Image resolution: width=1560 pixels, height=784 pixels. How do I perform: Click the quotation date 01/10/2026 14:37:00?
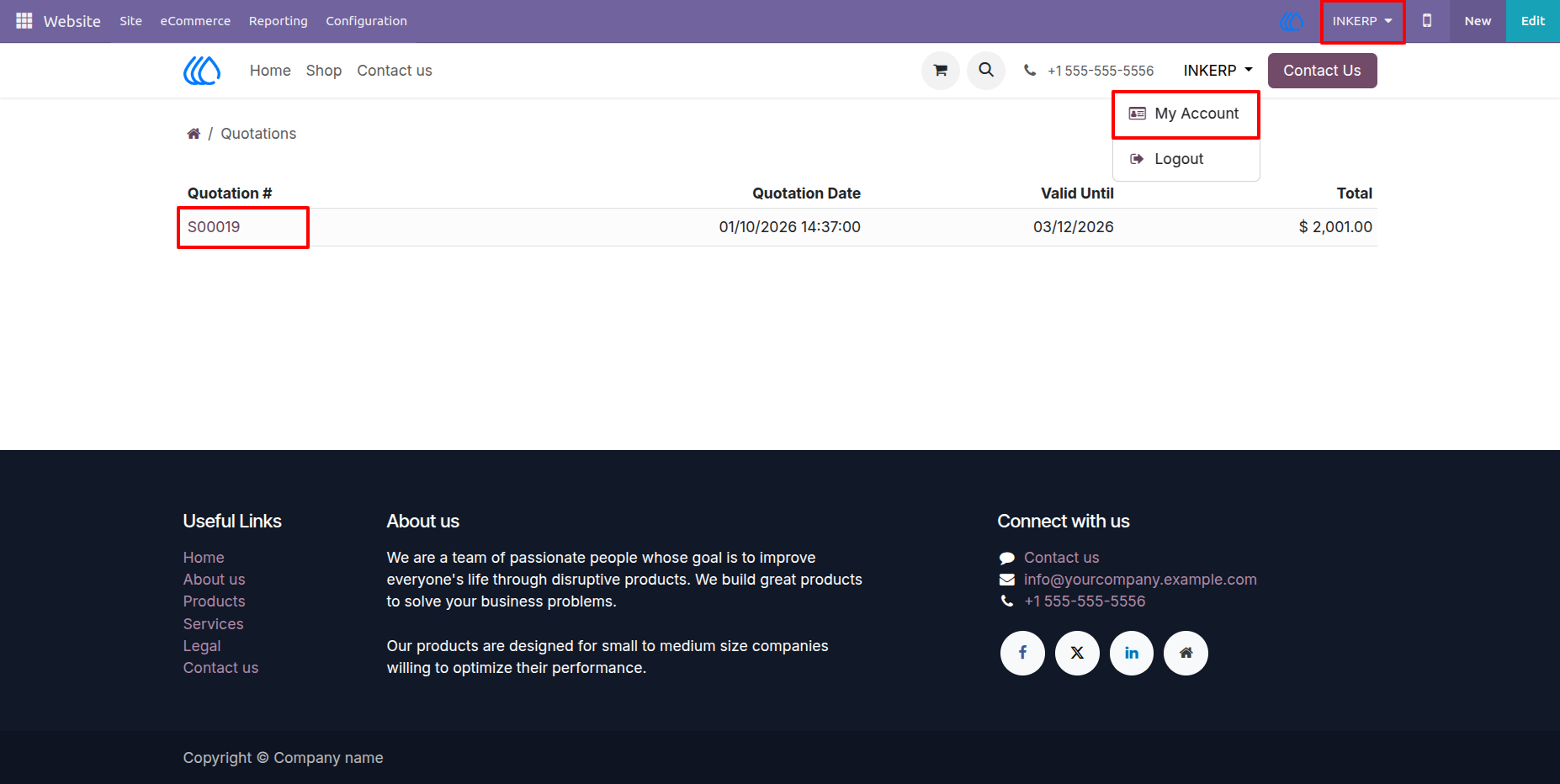coord(789,227)
